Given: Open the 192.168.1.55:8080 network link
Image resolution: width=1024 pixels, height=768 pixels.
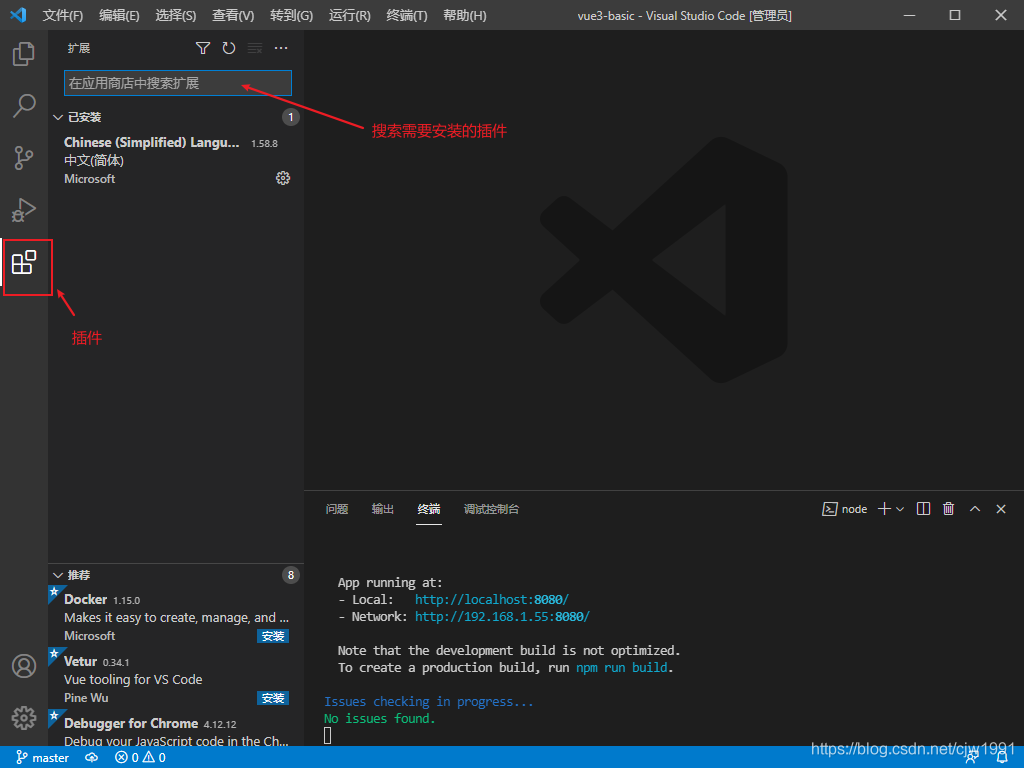Looking at the screenshot, I should [502, 616].
